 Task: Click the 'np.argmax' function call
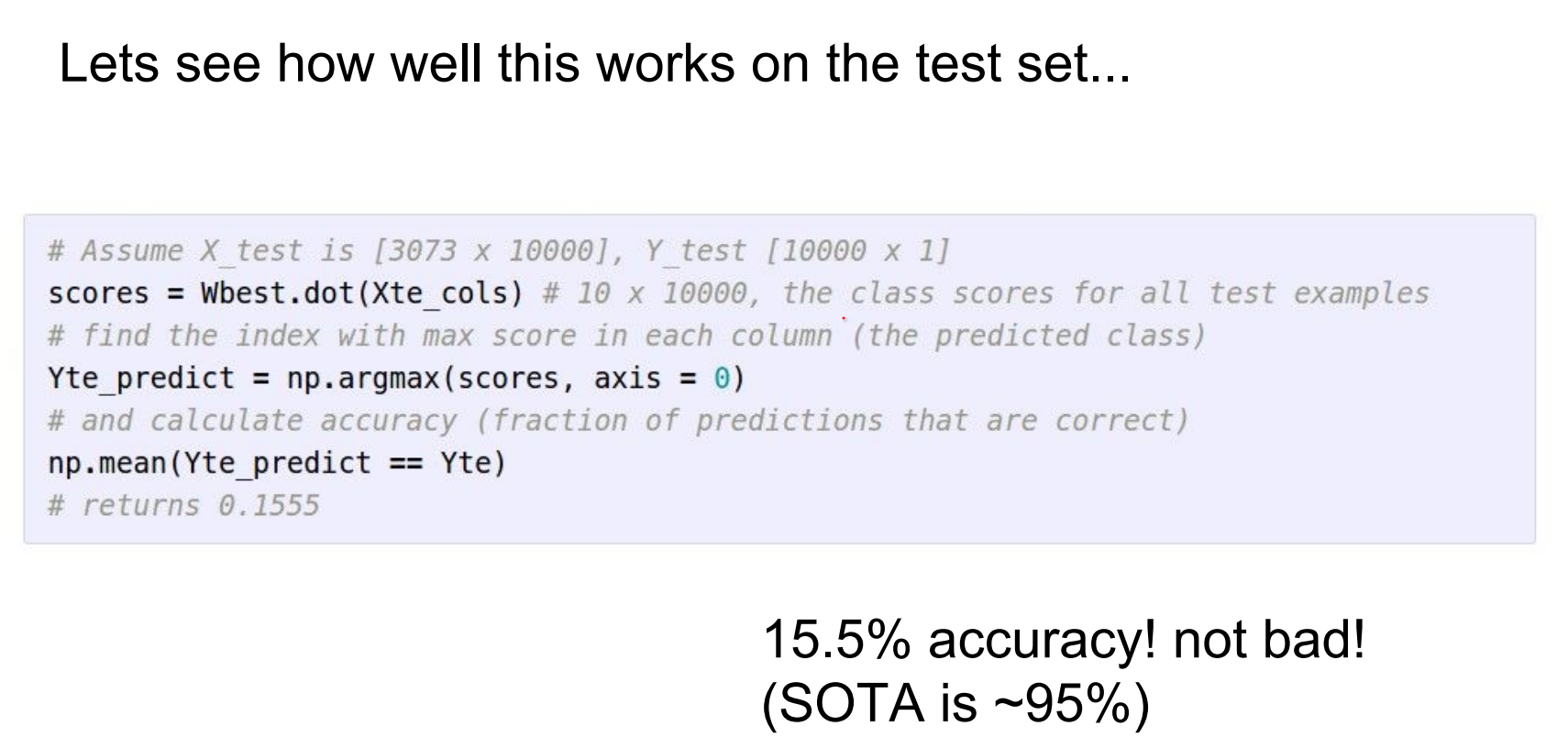coord(362,378)
